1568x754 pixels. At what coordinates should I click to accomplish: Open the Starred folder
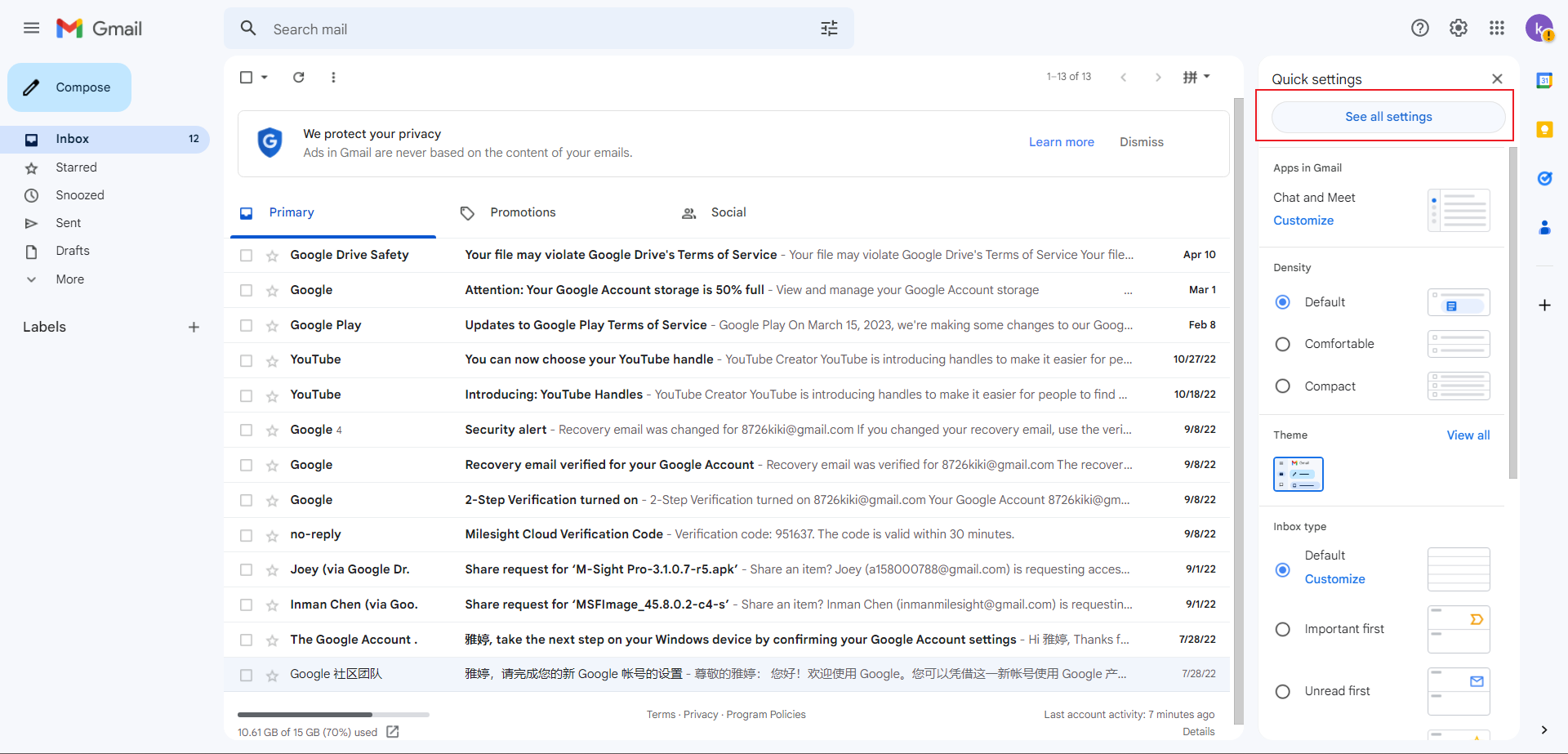point(105,167)
